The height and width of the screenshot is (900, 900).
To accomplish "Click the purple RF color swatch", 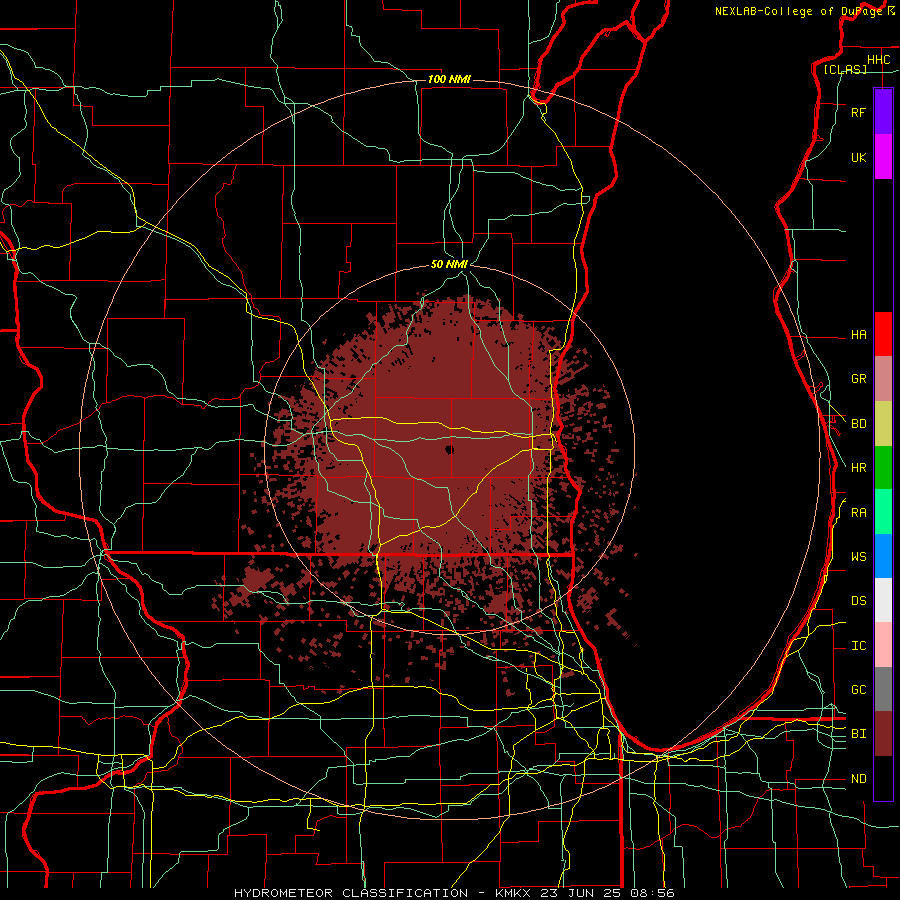I will tap(883, 112).
